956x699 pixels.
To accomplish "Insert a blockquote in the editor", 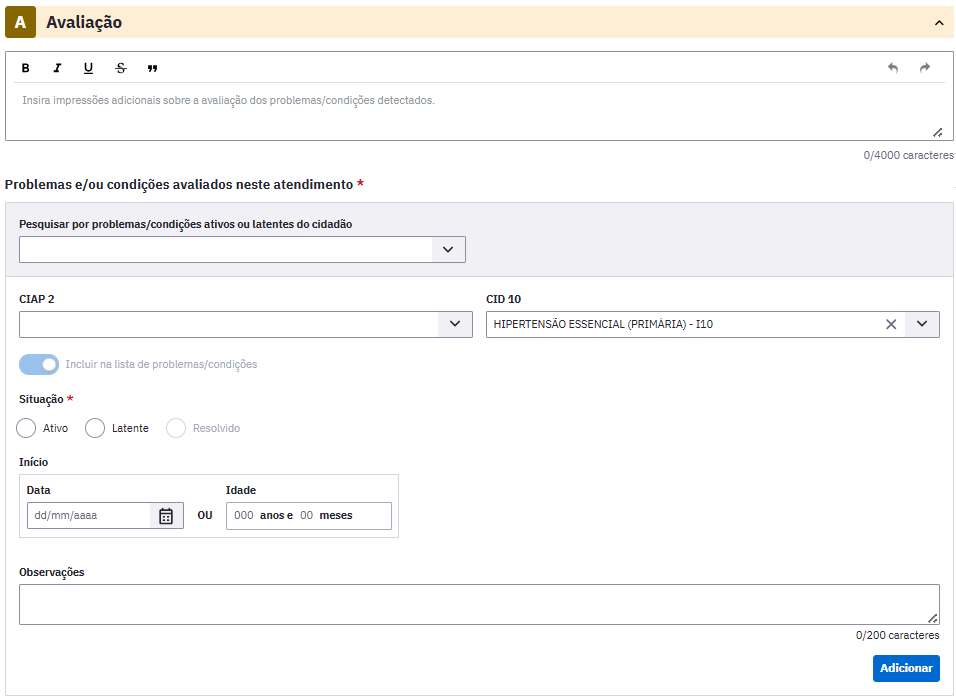I will pos(152,68).
